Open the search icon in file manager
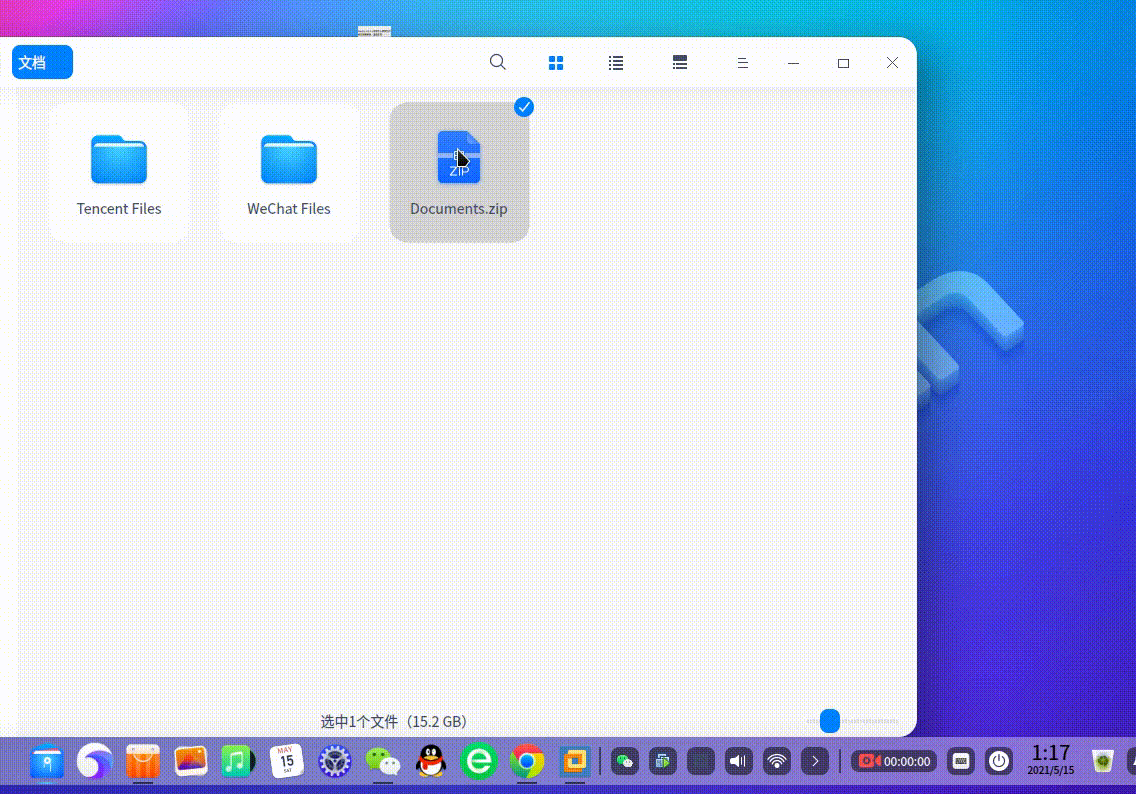 click(x=497, y=63)
